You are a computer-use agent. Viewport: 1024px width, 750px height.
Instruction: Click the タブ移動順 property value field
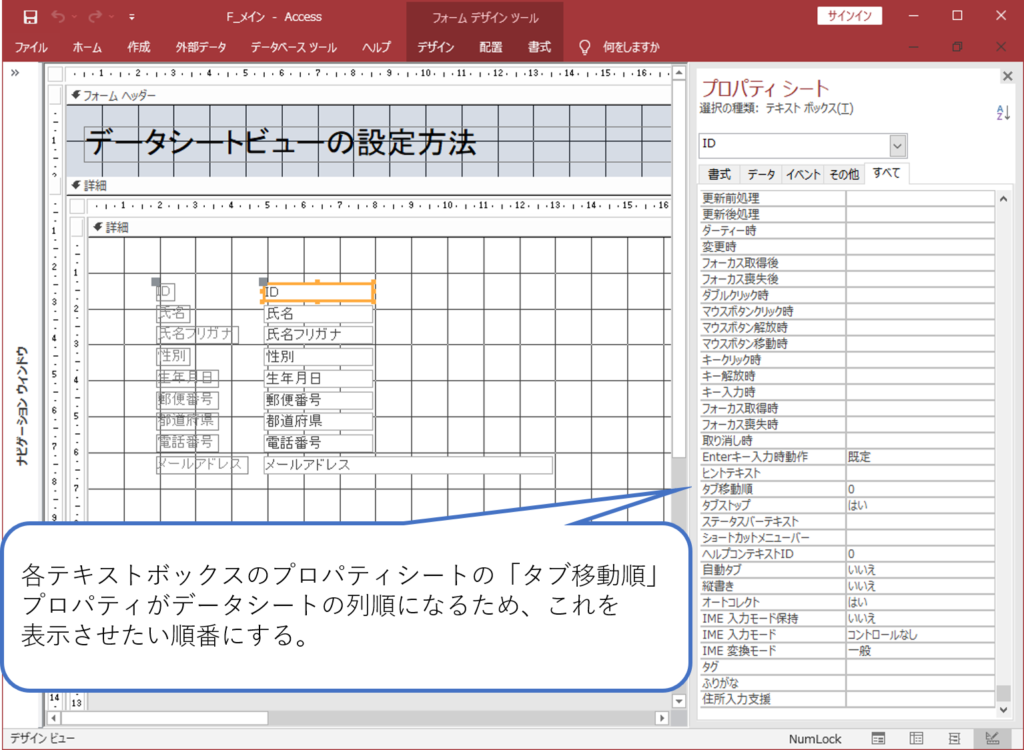pos(920,489)
